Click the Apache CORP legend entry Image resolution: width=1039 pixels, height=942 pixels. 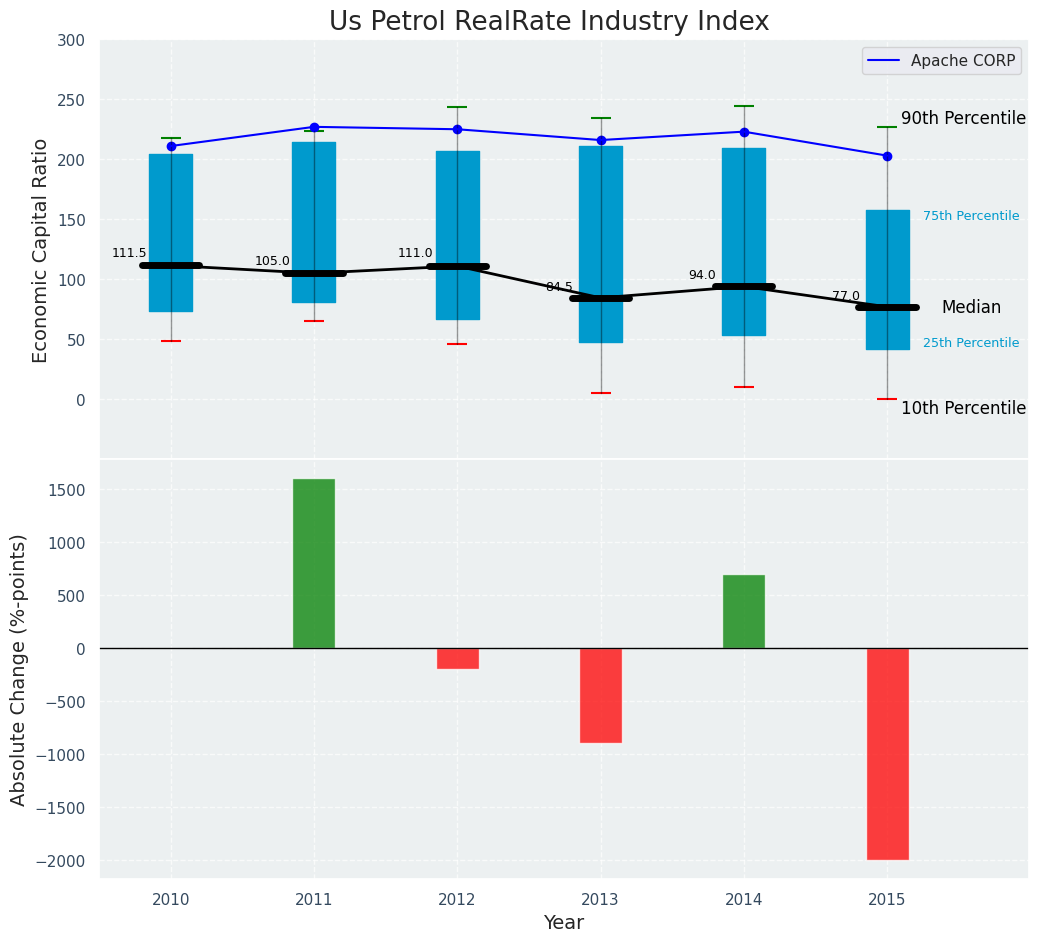point(962,61)
